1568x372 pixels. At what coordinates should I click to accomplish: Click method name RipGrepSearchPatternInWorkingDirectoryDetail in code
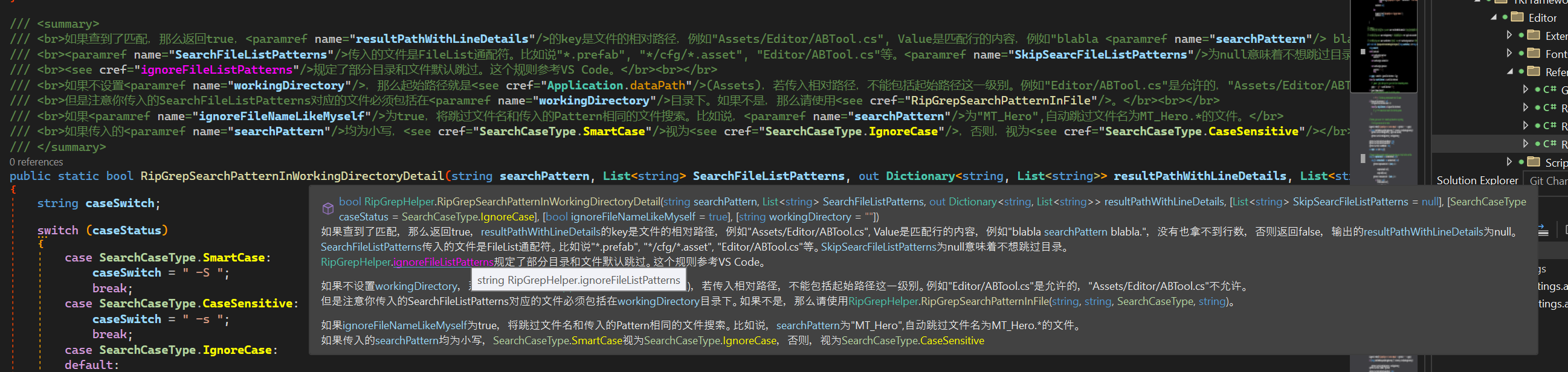292,176
